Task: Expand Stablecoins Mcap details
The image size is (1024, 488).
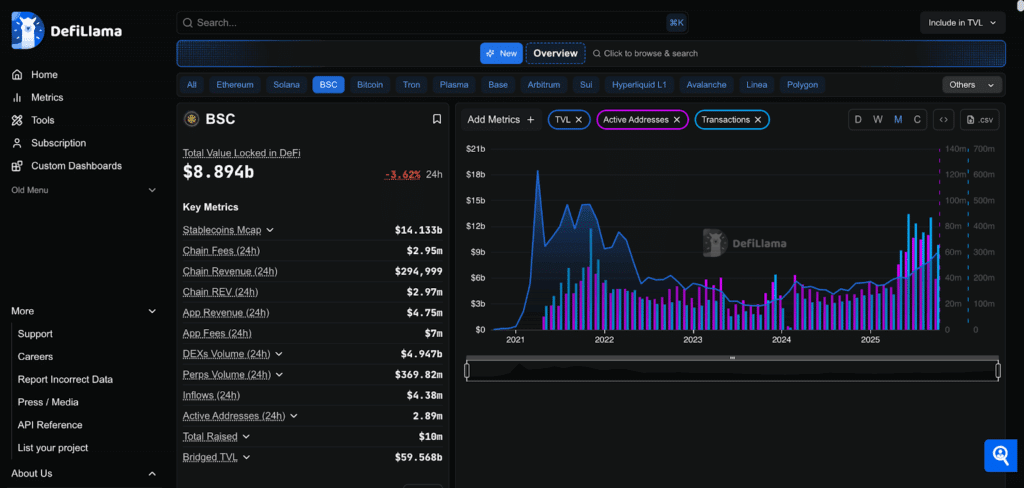Action: (x=270, y=230)
